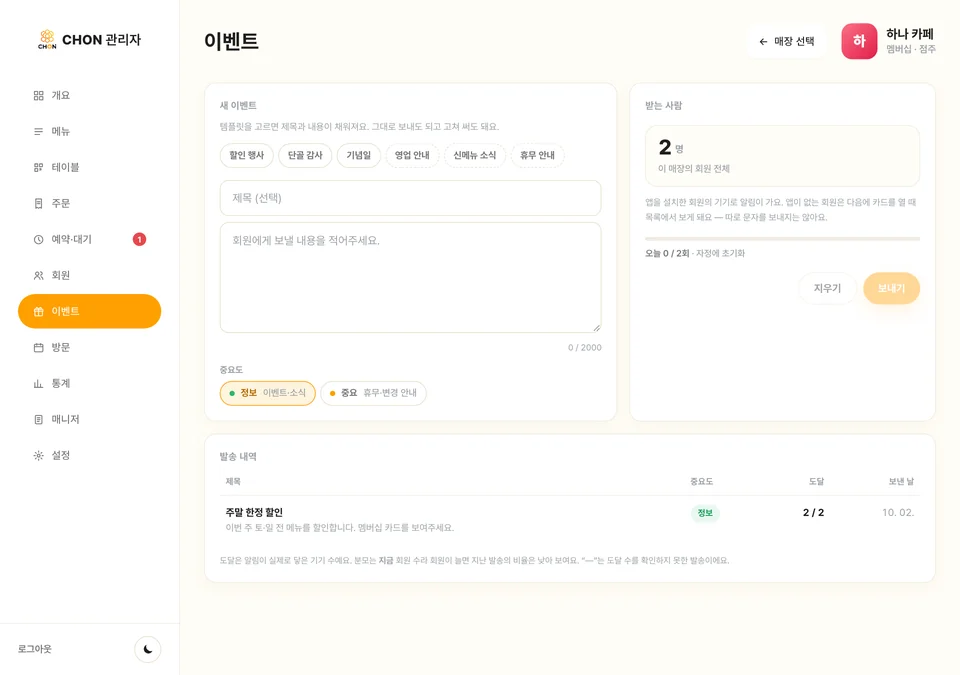Click the 개요 overview grid icon
The width and height of the screenshot is (960, 675).
point(39,96)
